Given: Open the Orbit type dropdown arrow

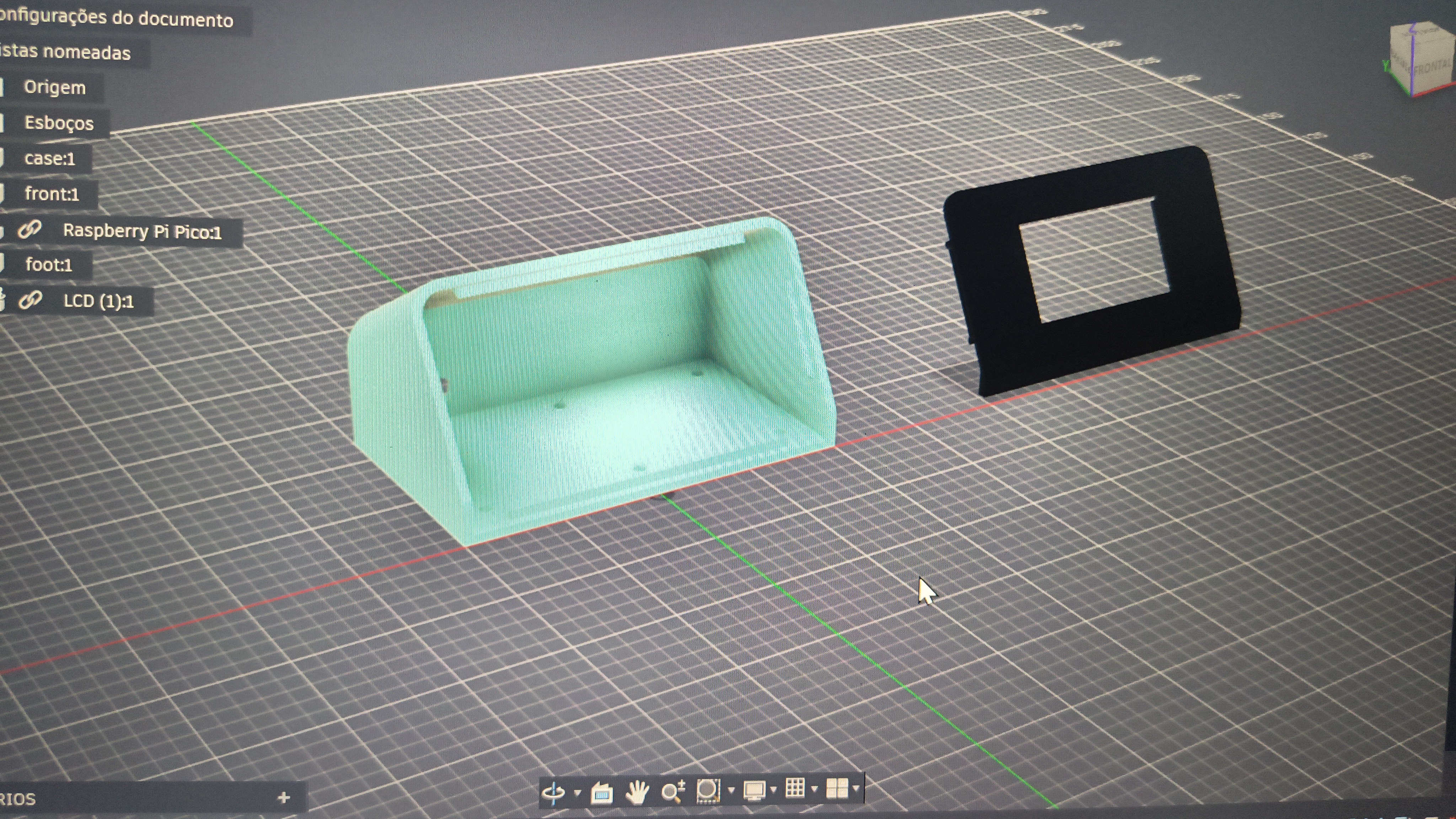Looking at the screenshot, I should point(577,792).
